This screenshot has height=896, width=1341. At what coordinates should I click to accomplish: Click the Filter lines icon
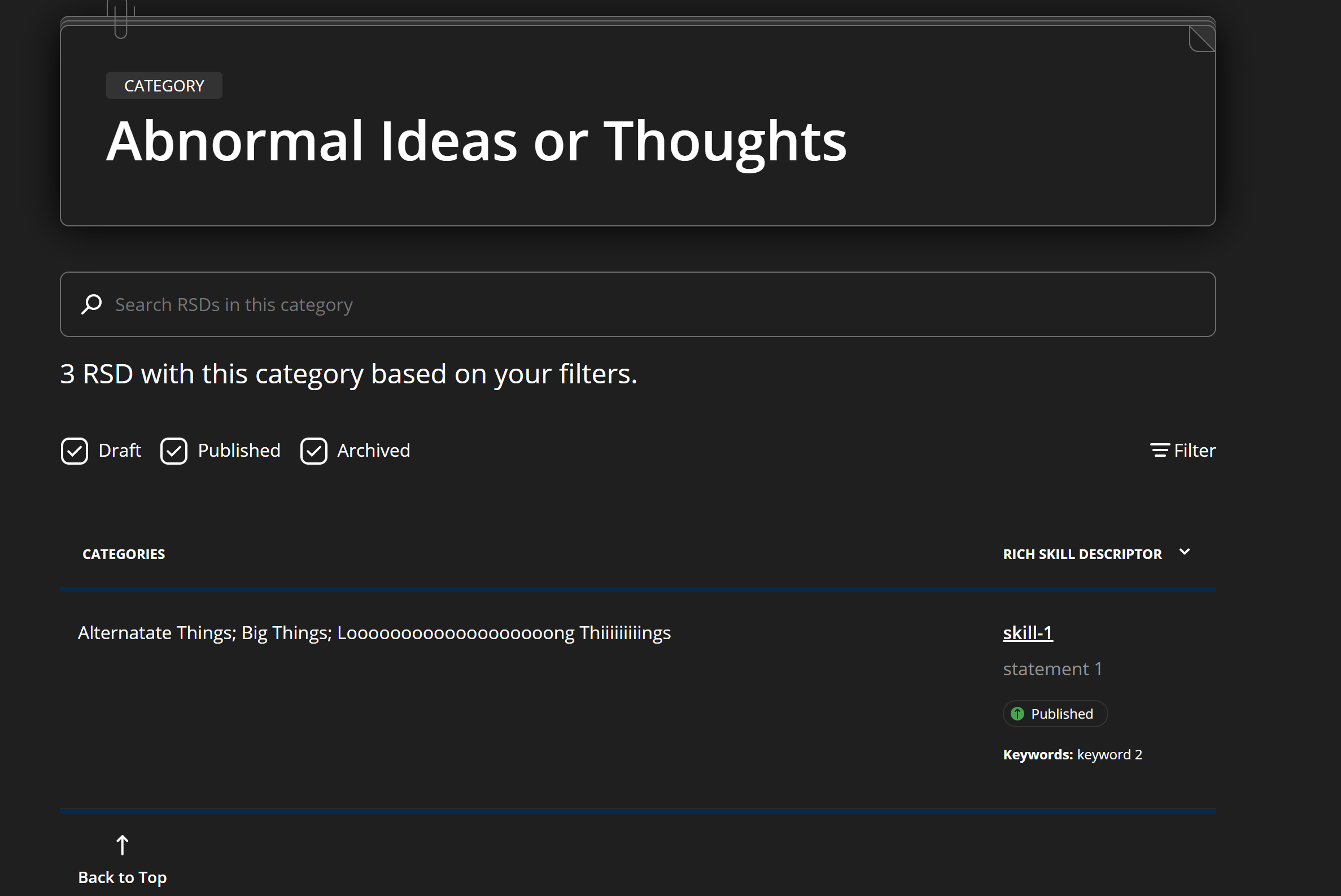pyautogui.click(x=1159, y=451)
